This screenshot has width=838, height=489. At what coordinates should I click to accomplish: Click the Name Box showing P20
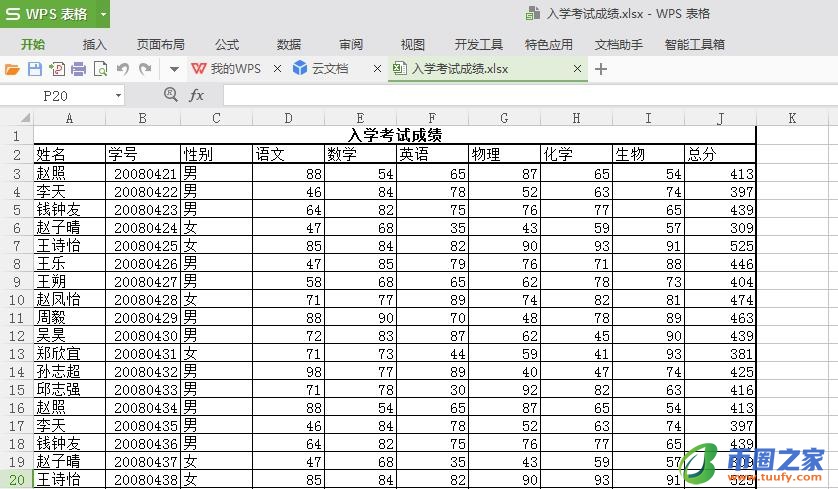pyautogui.click(x=56, y=96)
